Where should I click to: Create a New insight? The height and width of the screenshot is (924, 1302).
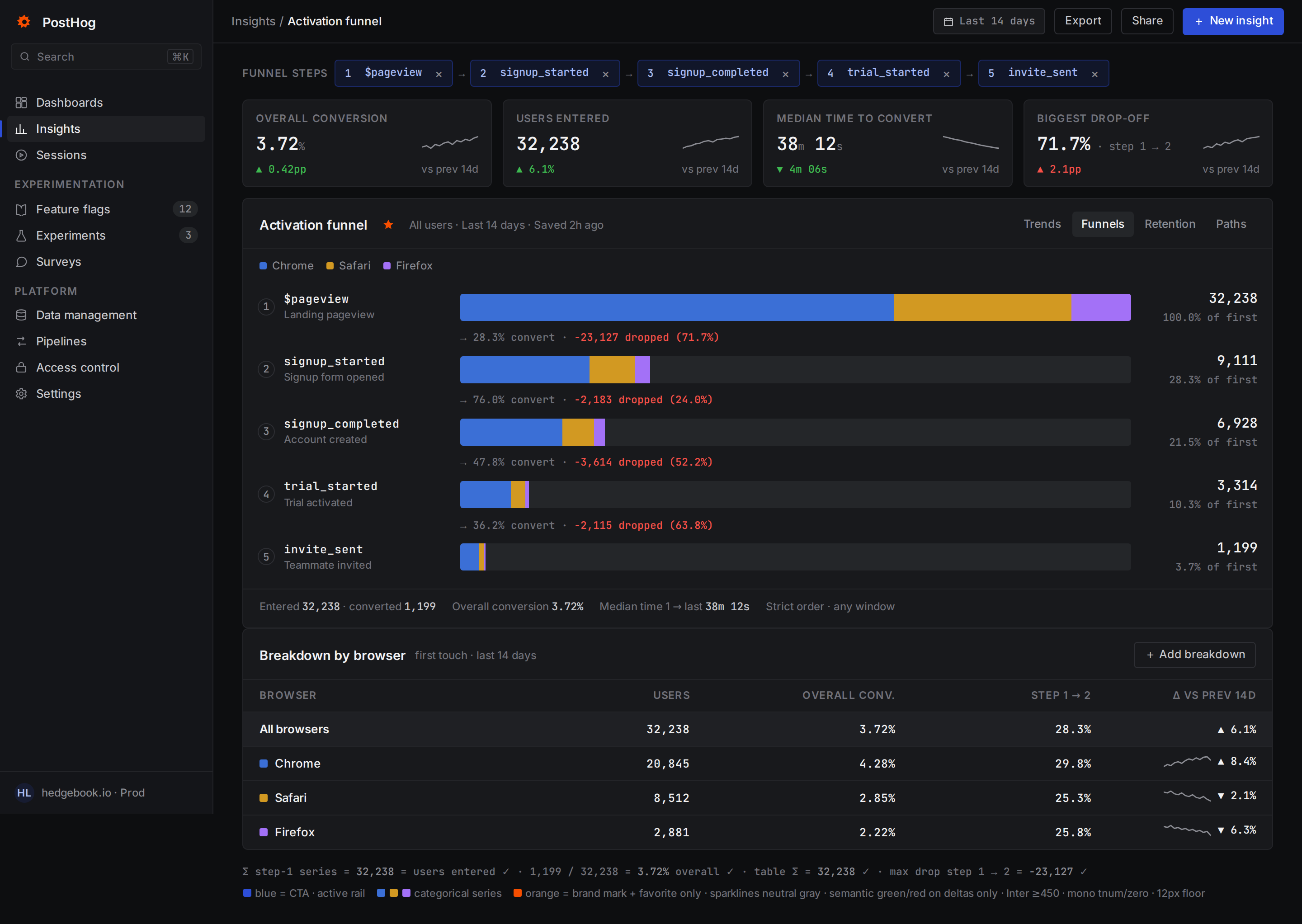click(x=1232, y=21)
